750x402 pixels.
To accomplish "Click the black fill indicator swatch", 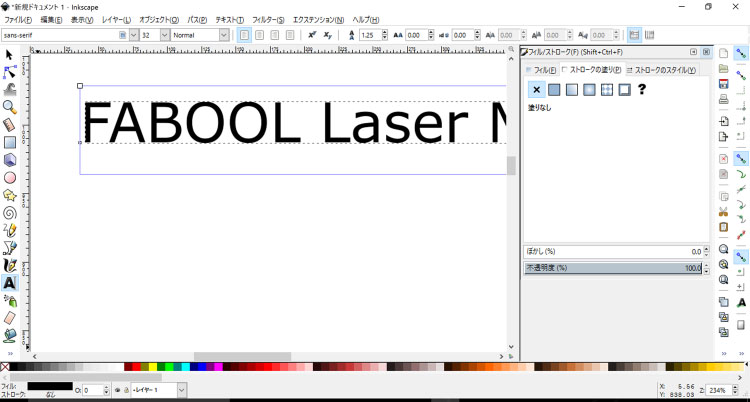I will tap(50, 386).
